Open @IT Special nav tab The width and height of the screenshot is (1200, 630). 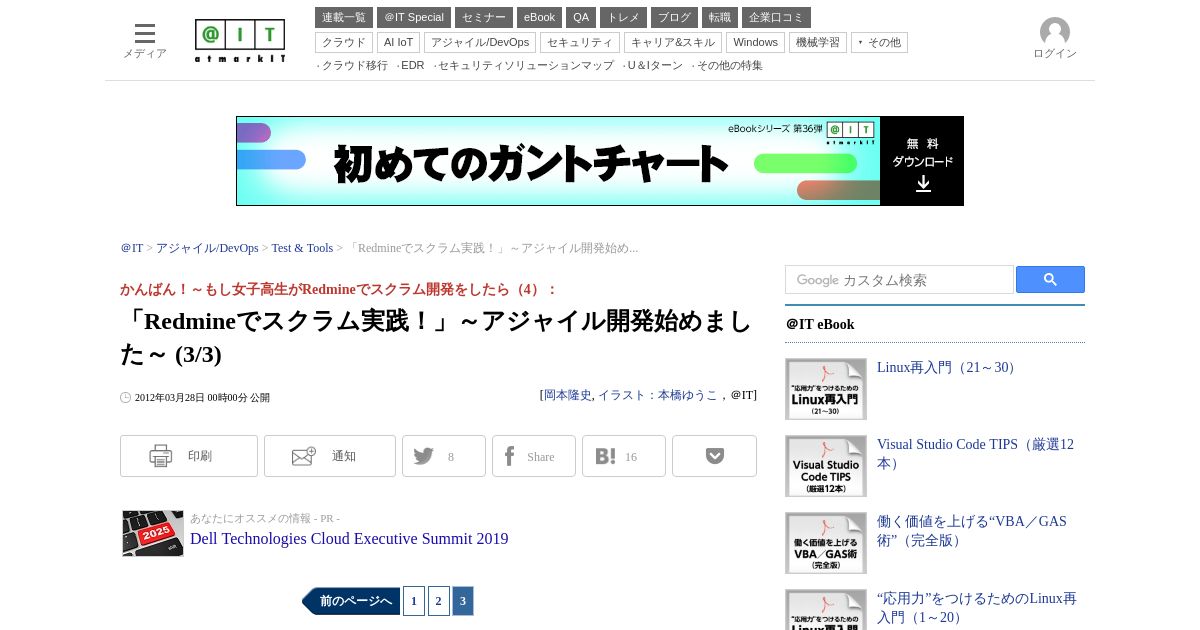click(x=414, y=17)
